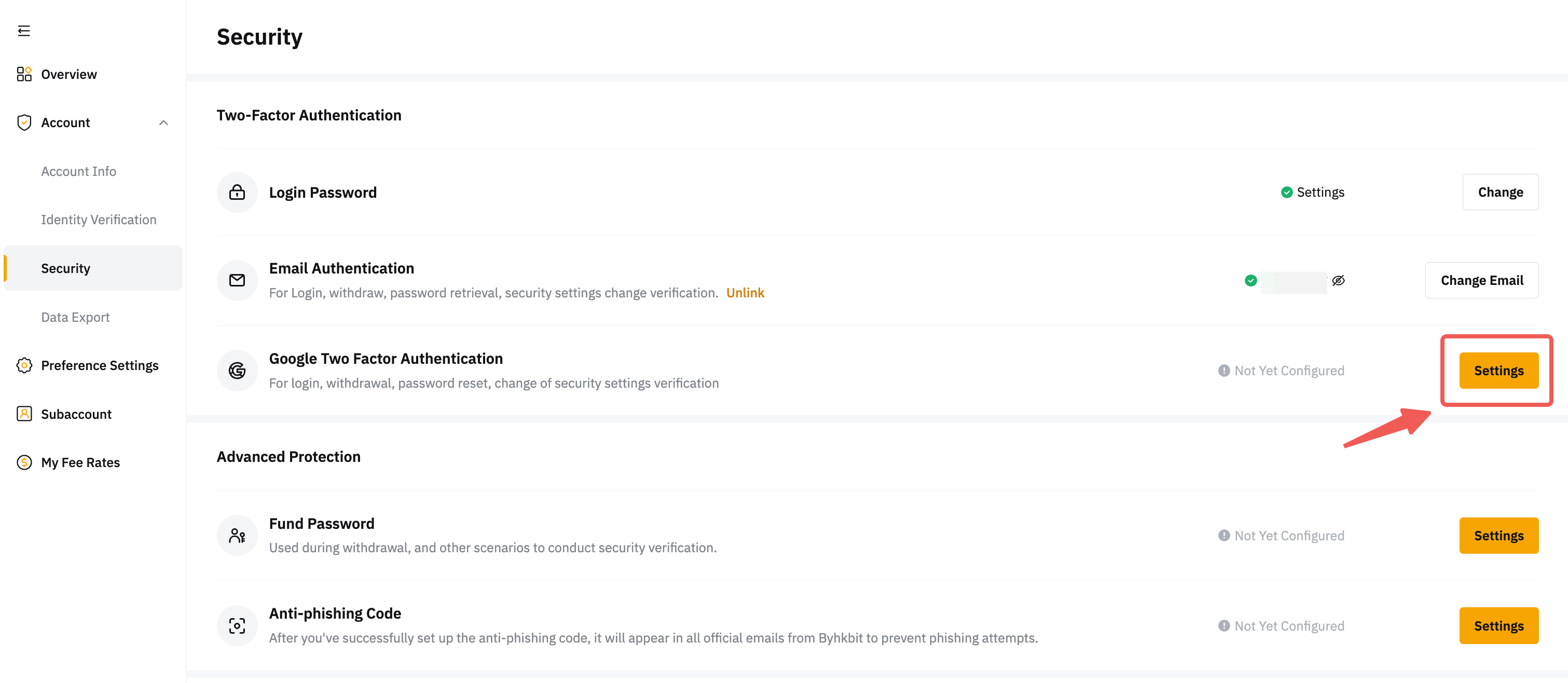1568x683 pixels.
Task: Collapse the sidebar with the menu icon
Action: [24, 31]
